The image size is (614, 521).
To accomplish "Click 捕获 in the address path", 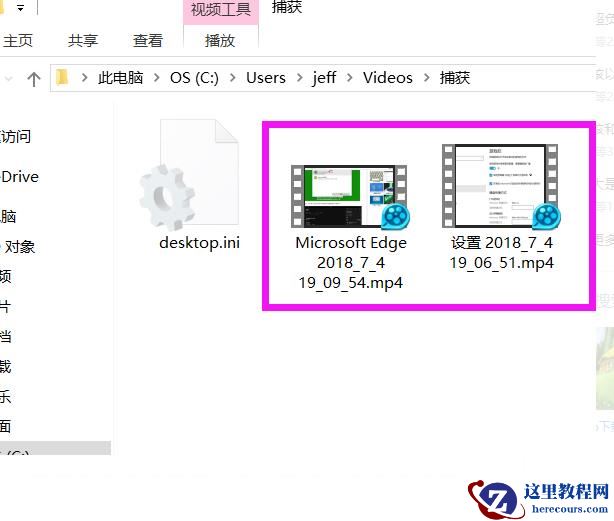I will (455, 78).
